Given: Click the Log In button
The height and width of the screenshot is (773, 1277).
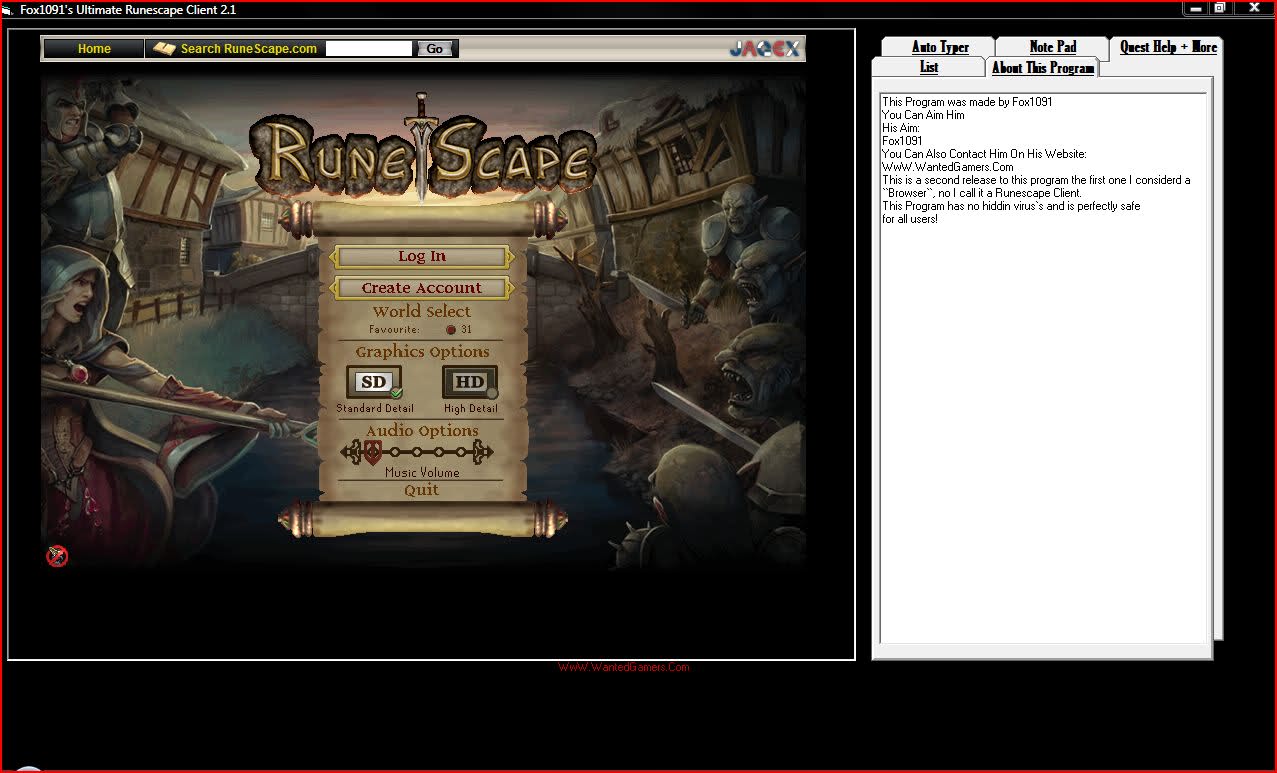Looking at the screenshot, I should click(x=422, y=257).
